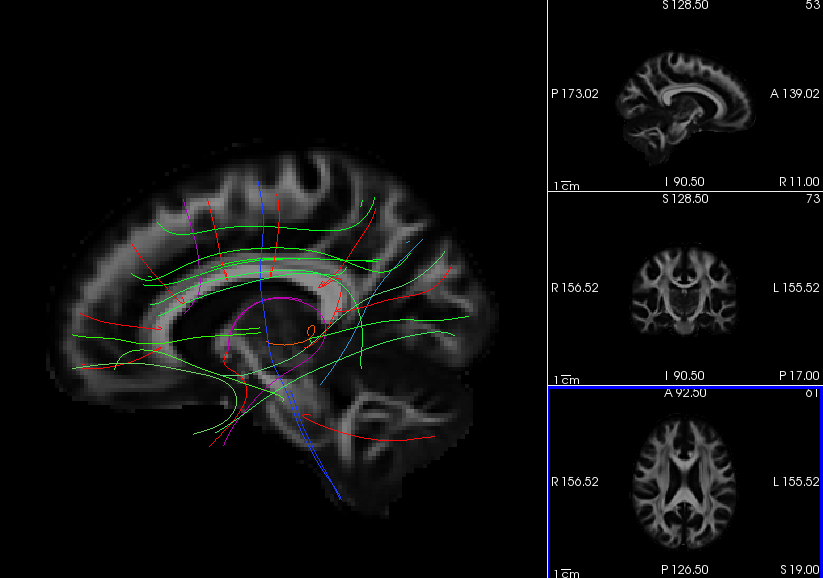Screen dimensions: 823x578
Task: Click the A 139.02 anterior label
Action: (x=795, y=94)
